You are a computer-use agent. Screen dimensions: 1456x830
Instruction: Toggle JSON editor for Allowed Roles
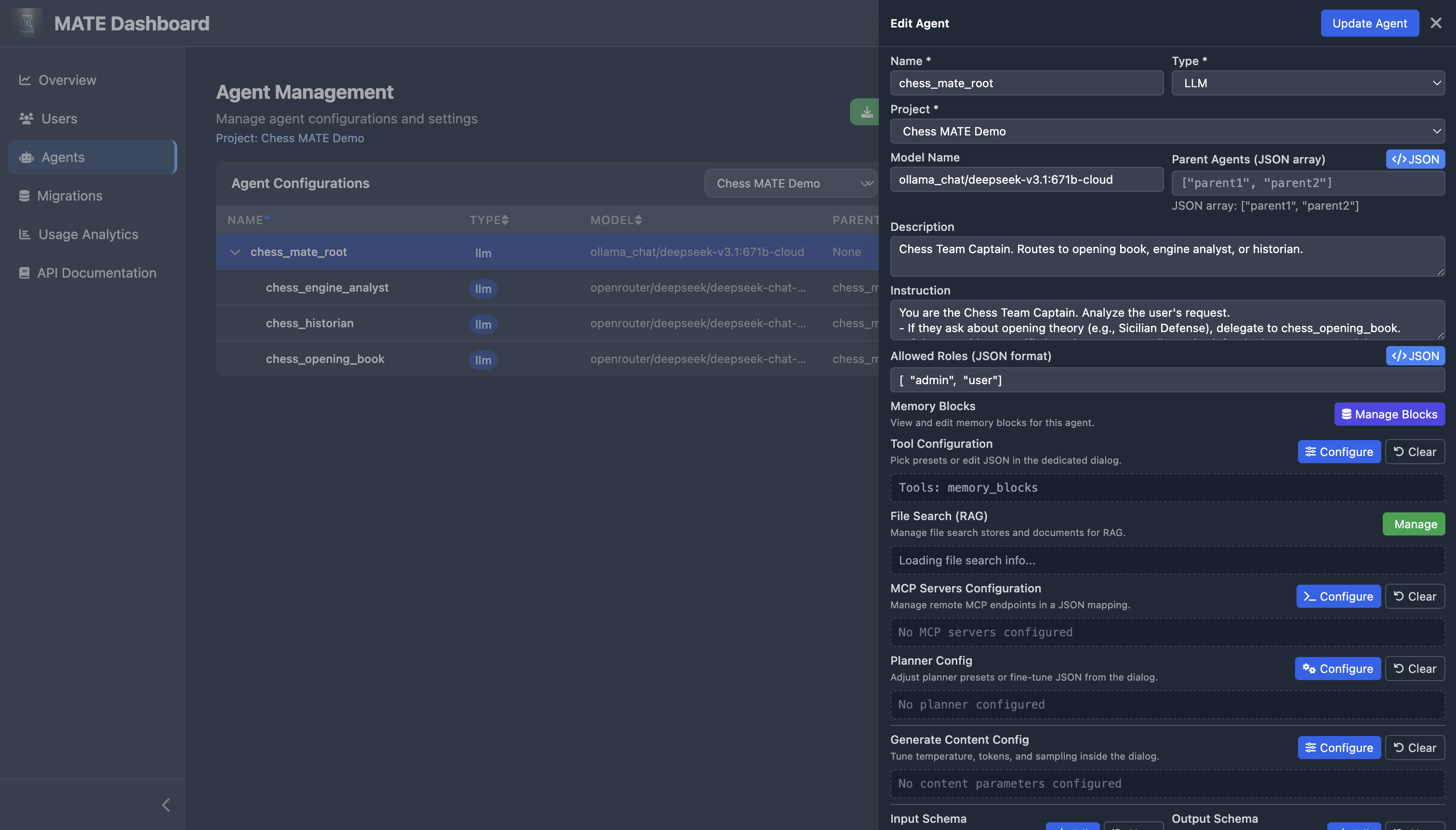[1415, 356]
